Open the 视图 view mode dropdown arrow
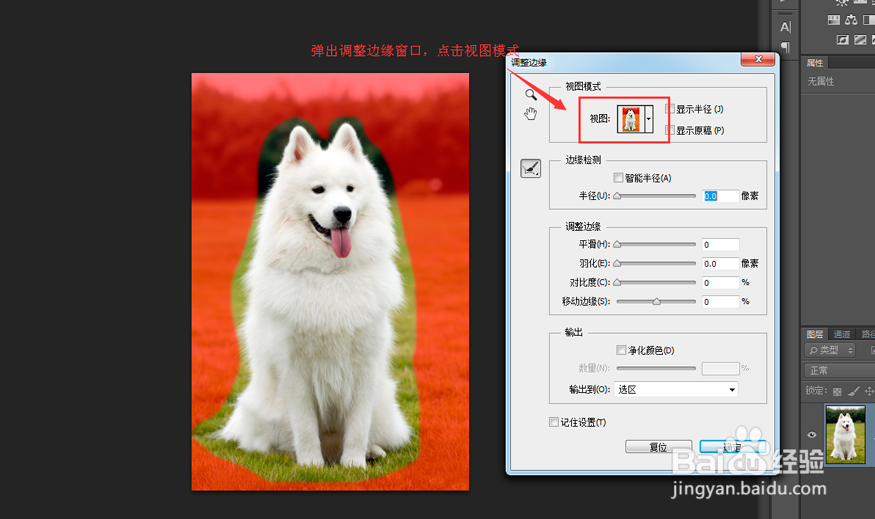 (648, 119)
